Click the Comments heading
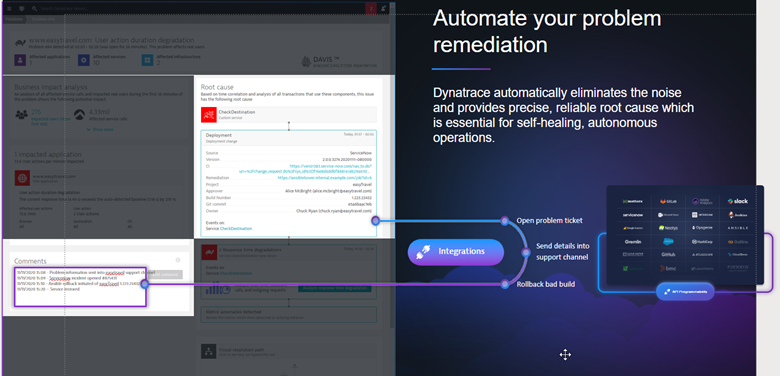 coord(30,261)
